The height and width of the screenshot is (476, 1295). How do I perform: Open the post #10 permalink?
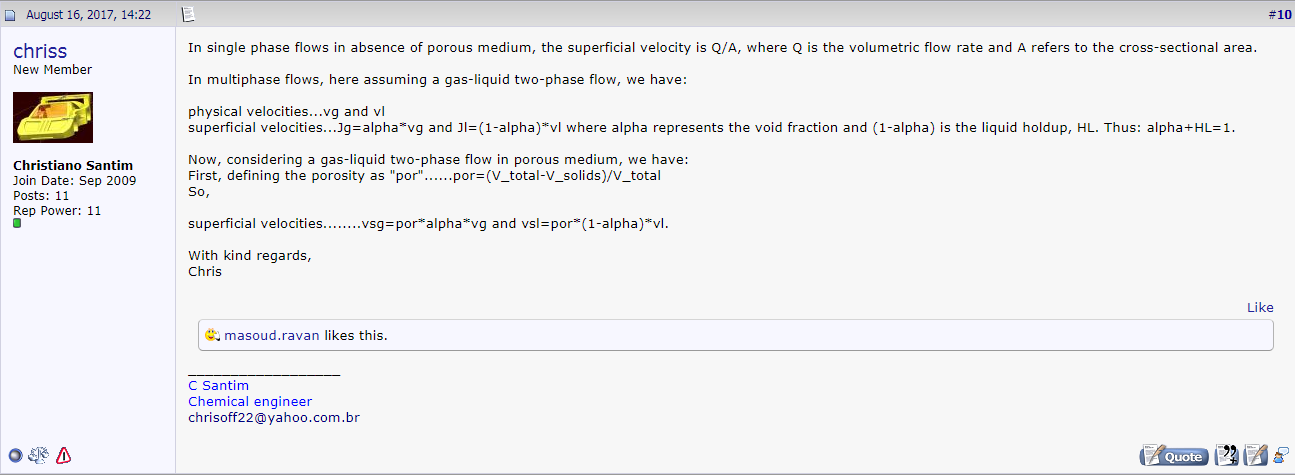1279,14
